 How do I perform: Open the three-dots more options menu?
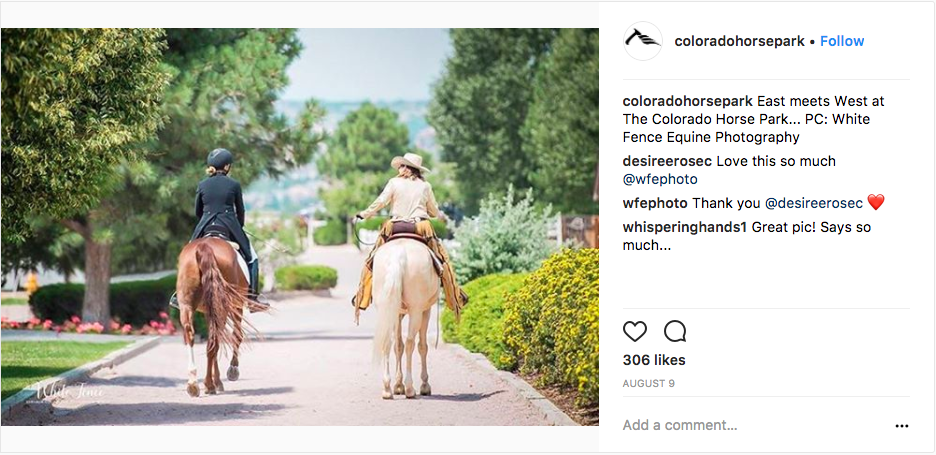coord(901,426)
